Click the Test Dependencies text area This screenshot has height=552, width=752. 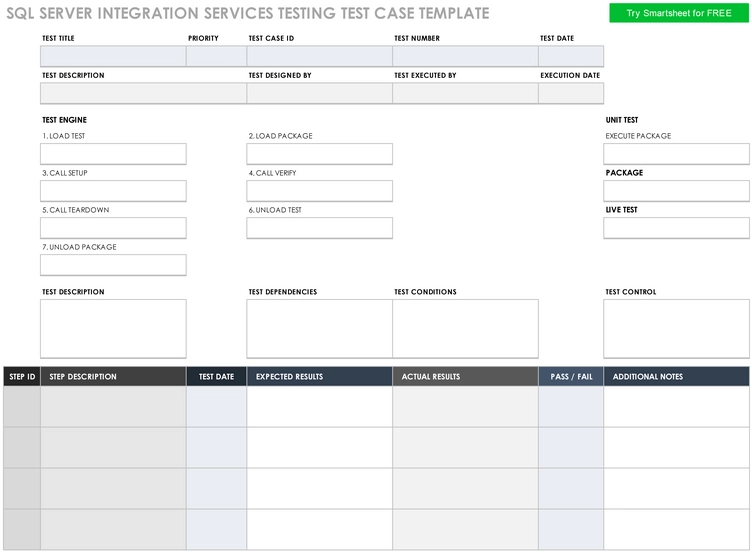(319, 329)
